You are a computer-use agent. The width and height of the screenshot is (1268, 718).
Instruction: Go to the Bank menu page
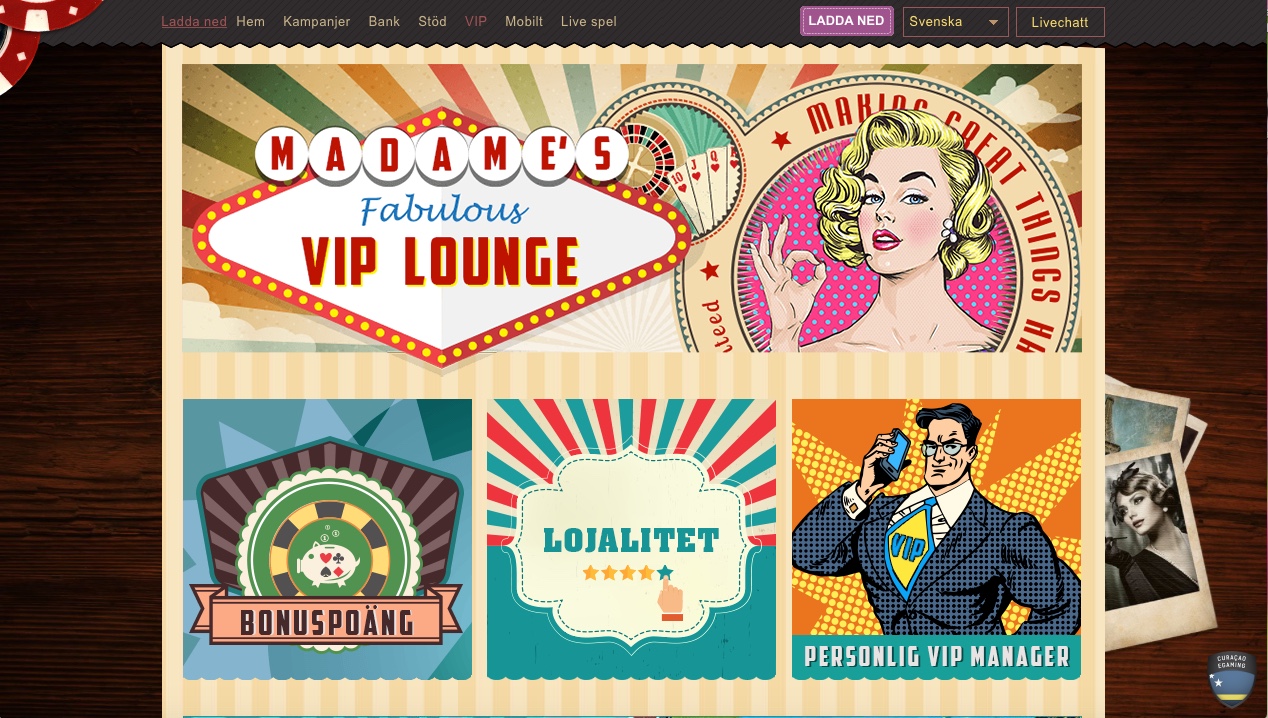click(x=384, y=21)
